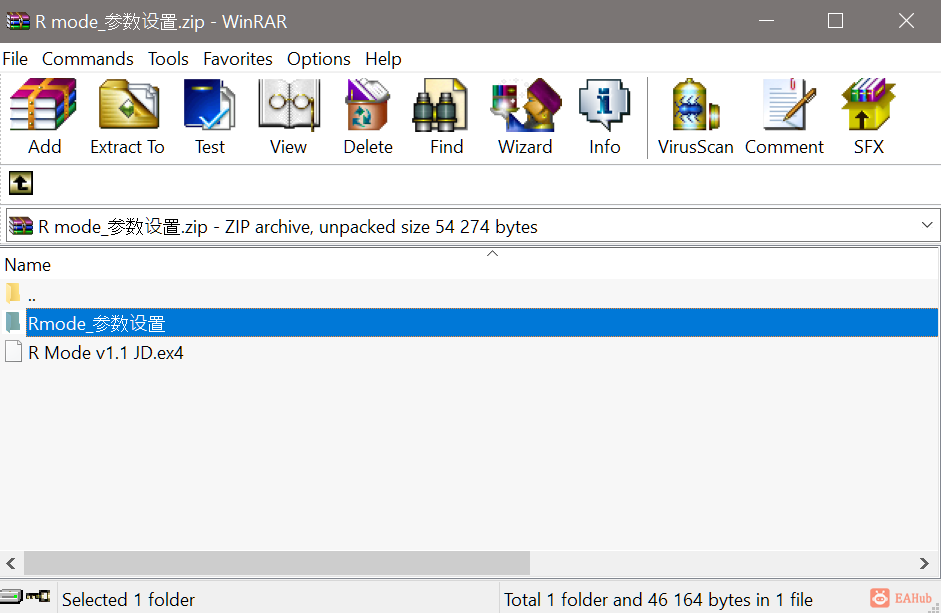Open the Find binoculars tool
Viewport: 941px width, 613px height.
pos(440,104)
